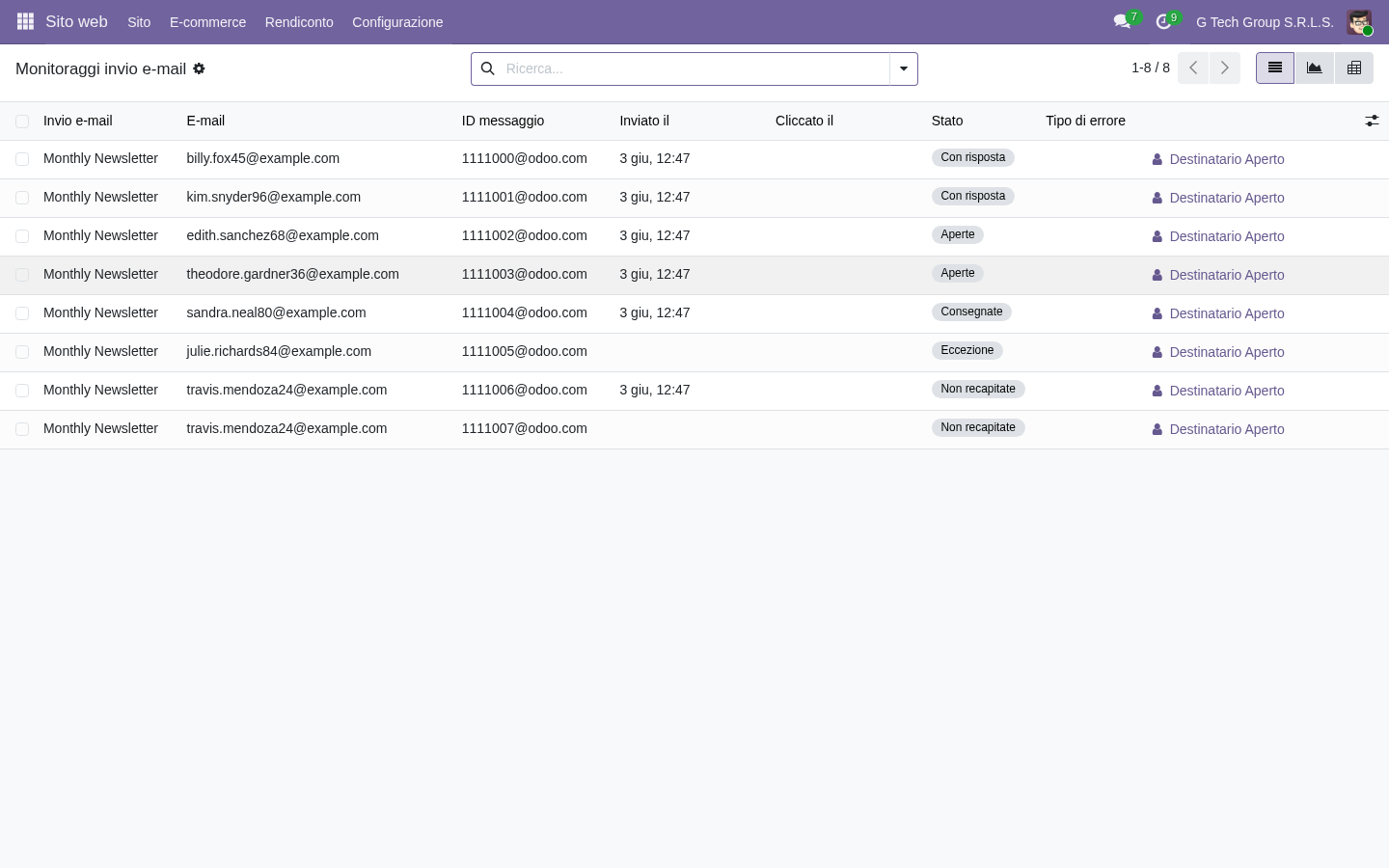Image resolution: width=1389 pixels, height=868 pixels.
Task: Sort by Inviato il column
Action: click(x=644, y=121)
